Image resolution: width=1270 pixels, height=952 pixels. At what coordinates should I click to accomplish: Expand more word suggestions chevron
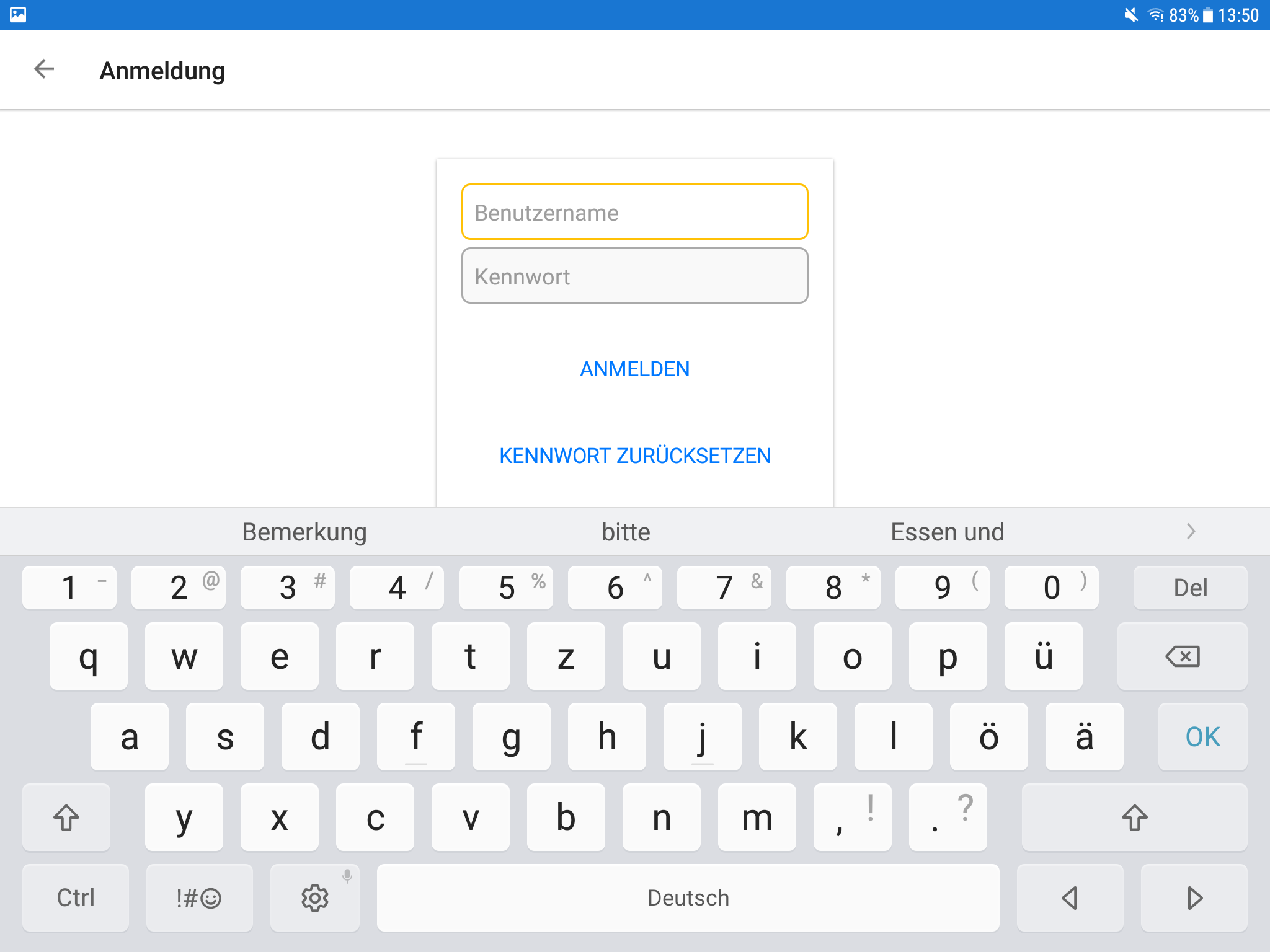[1190, 532]
